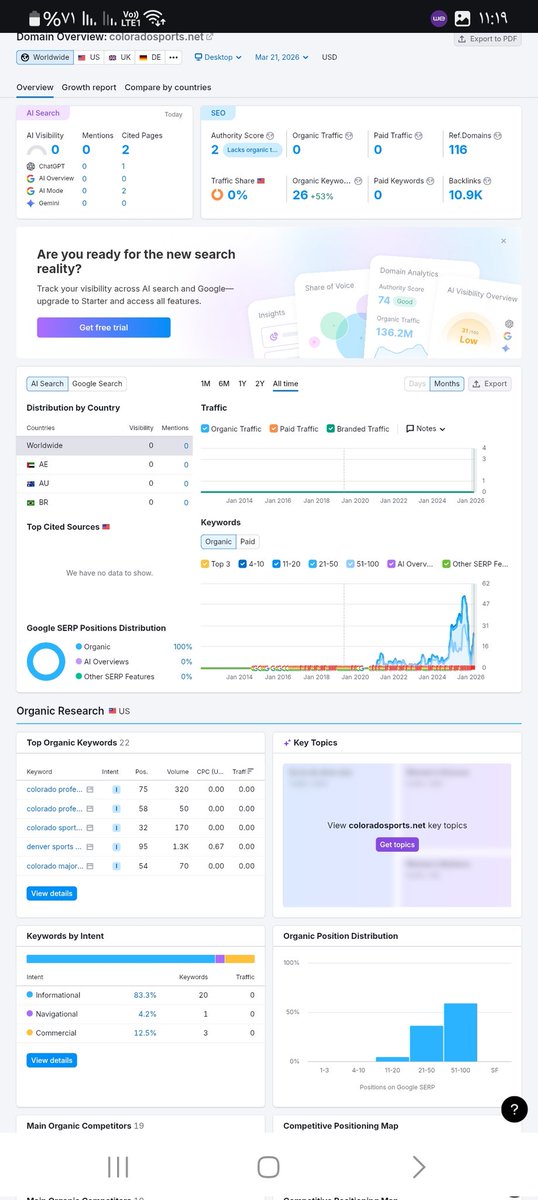The height and width of the screenshot is (1200, 538).
Task: Select the DE database chip
Action: (x=150, y=58)
